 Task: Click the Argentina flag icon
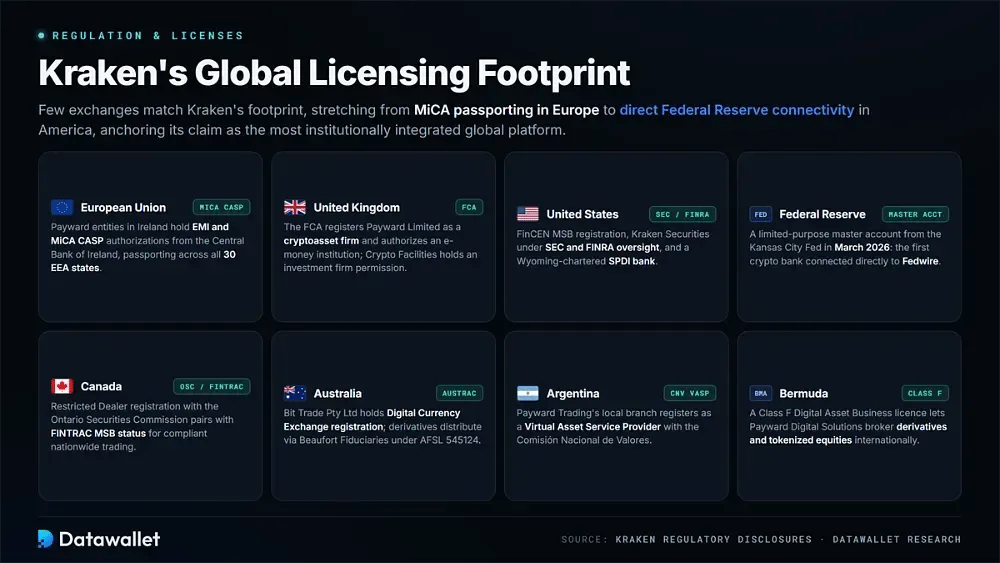[527, 393]
